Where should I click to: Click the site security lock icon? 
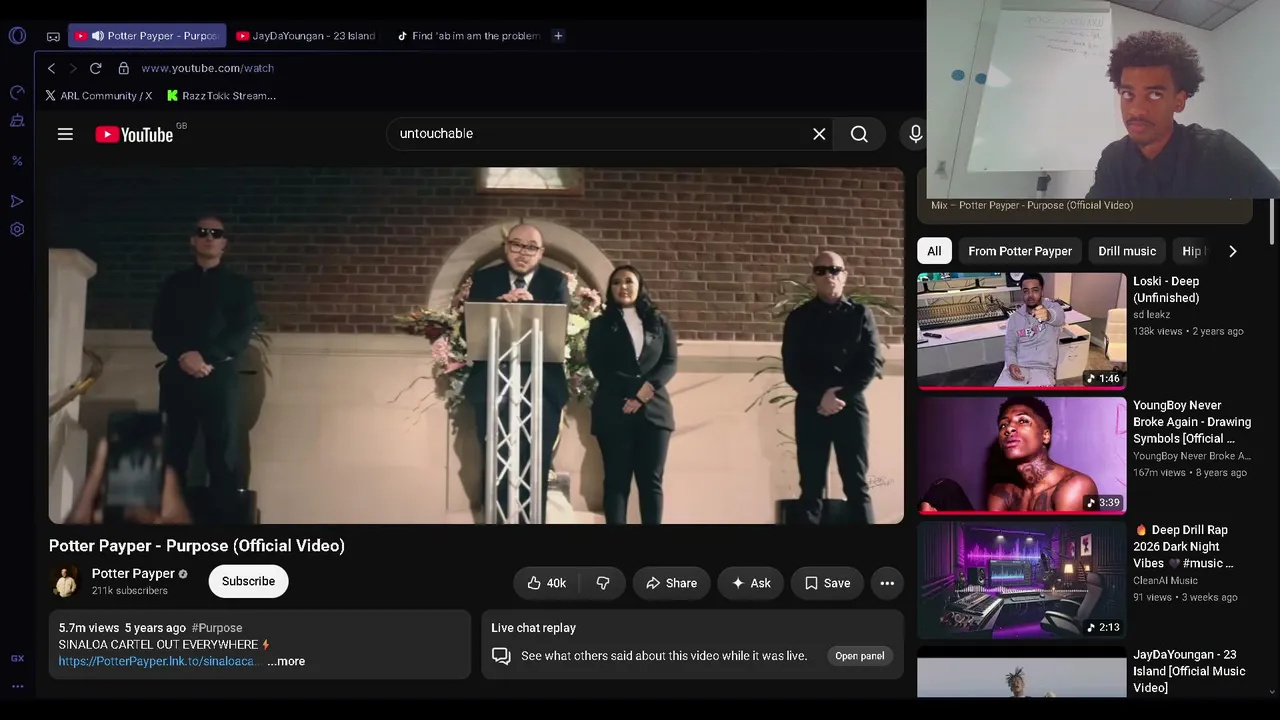click(123, 68)
